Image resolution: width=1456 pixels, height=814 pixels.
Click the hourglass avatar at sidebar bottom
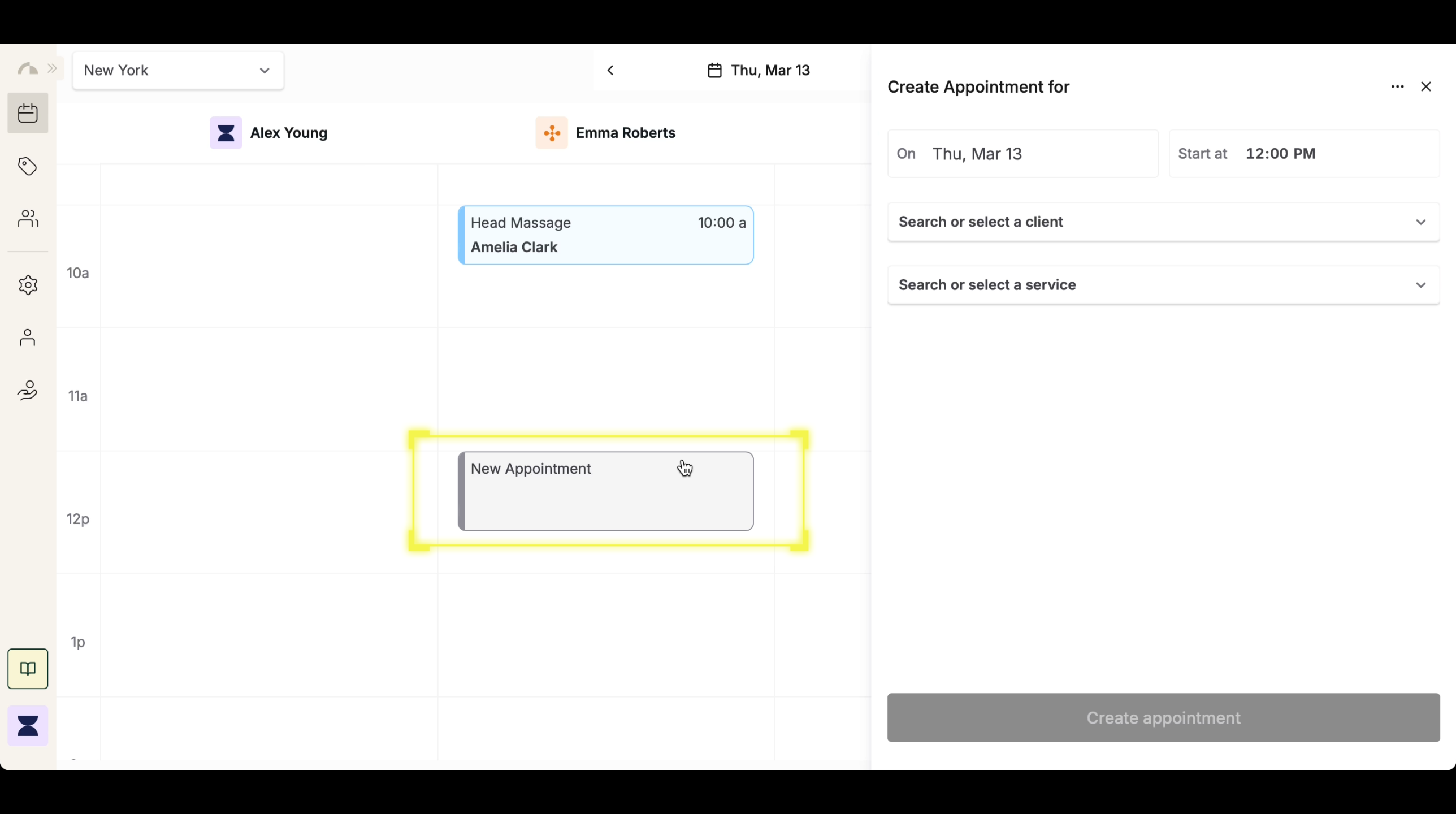click(x=28, y=726)
